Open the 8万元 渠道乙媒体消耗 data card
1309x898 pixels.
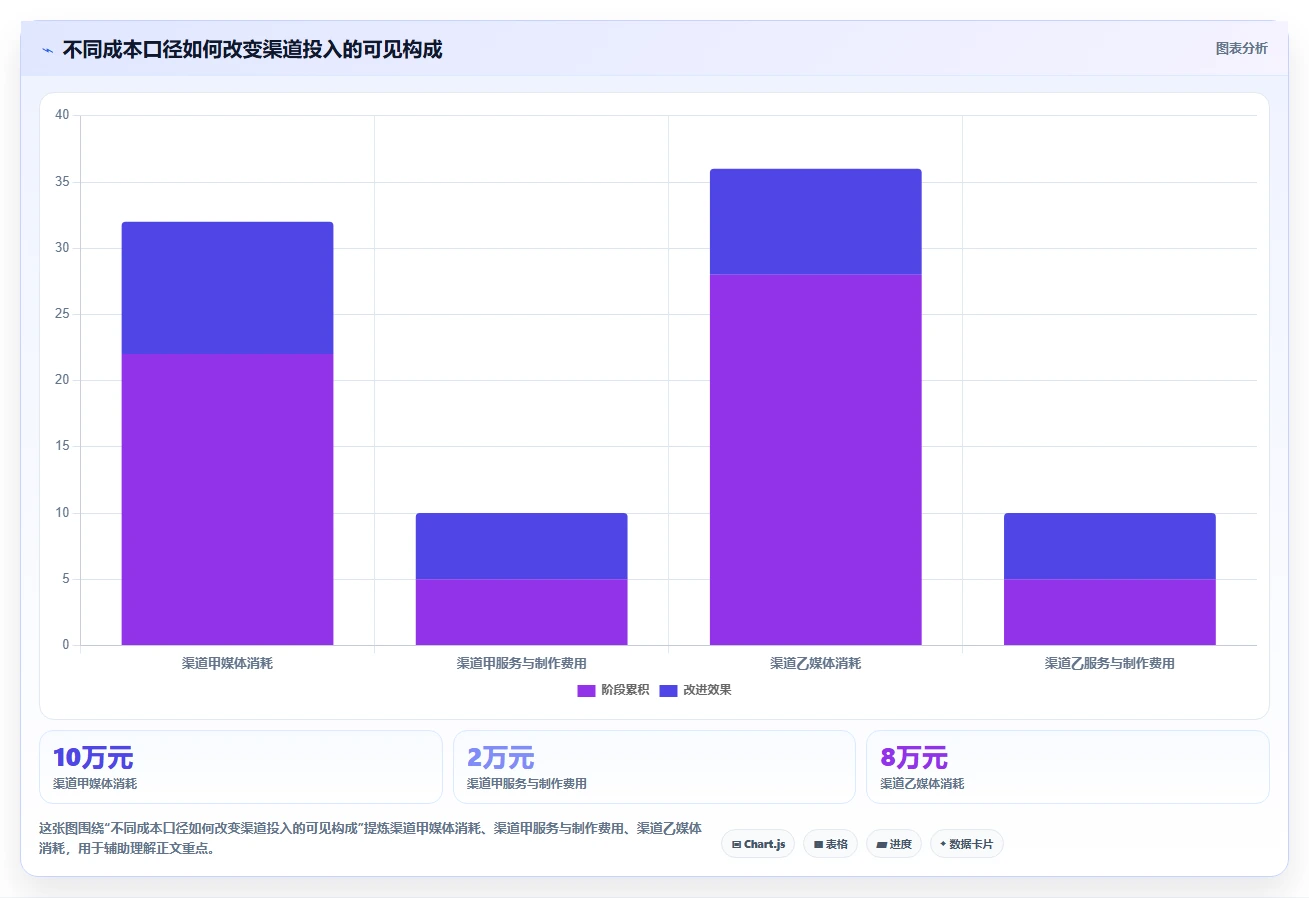pos(1067,767)
